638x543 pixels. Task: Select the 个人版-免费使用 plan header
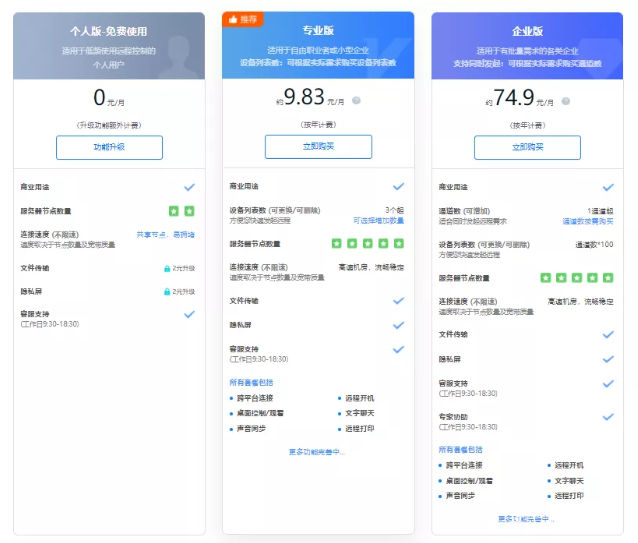pos(109,31)
